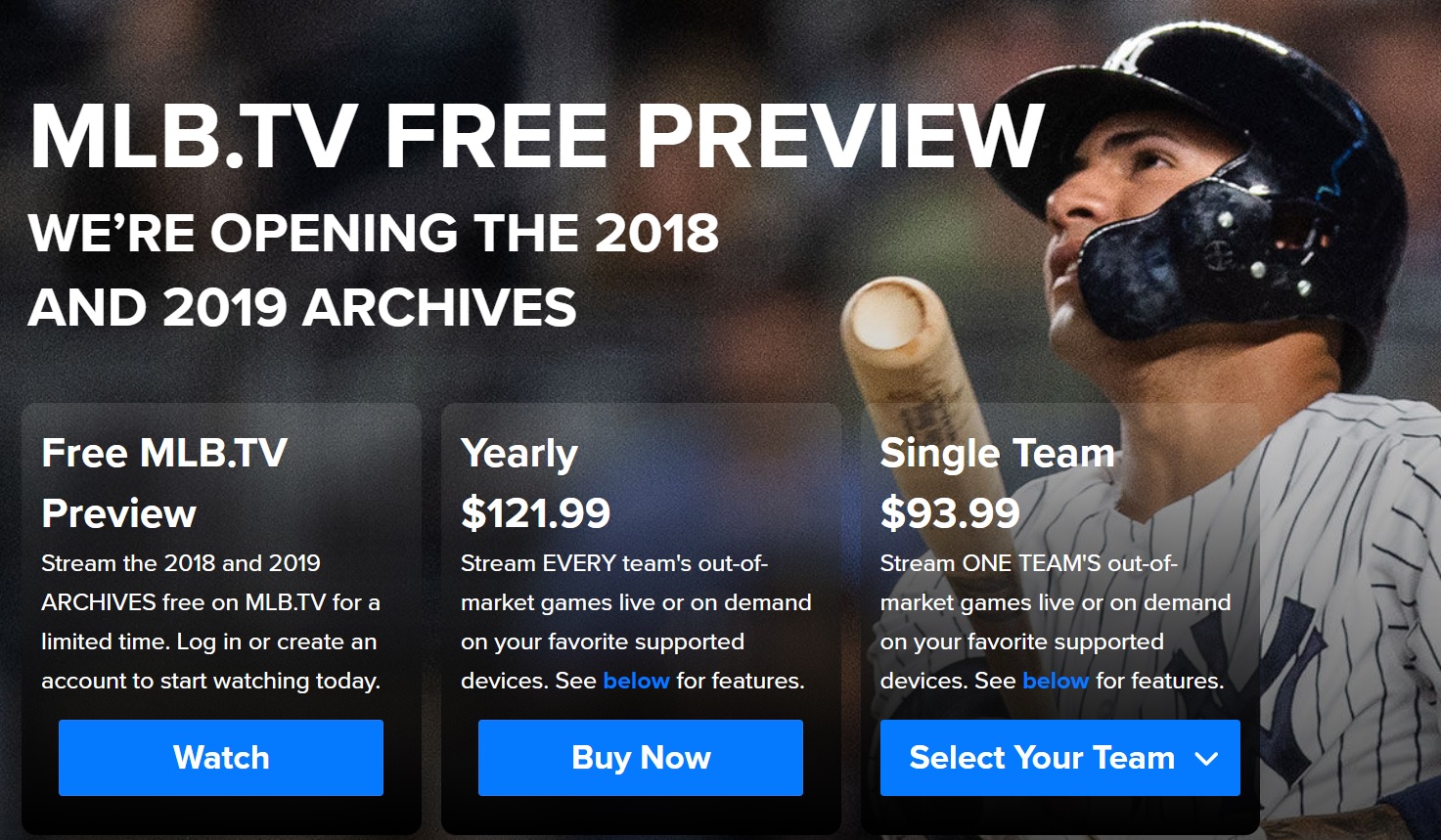Click the MLB.TV FREE PREVIEW headline
1441x840 pixels.
pos(538,136)
